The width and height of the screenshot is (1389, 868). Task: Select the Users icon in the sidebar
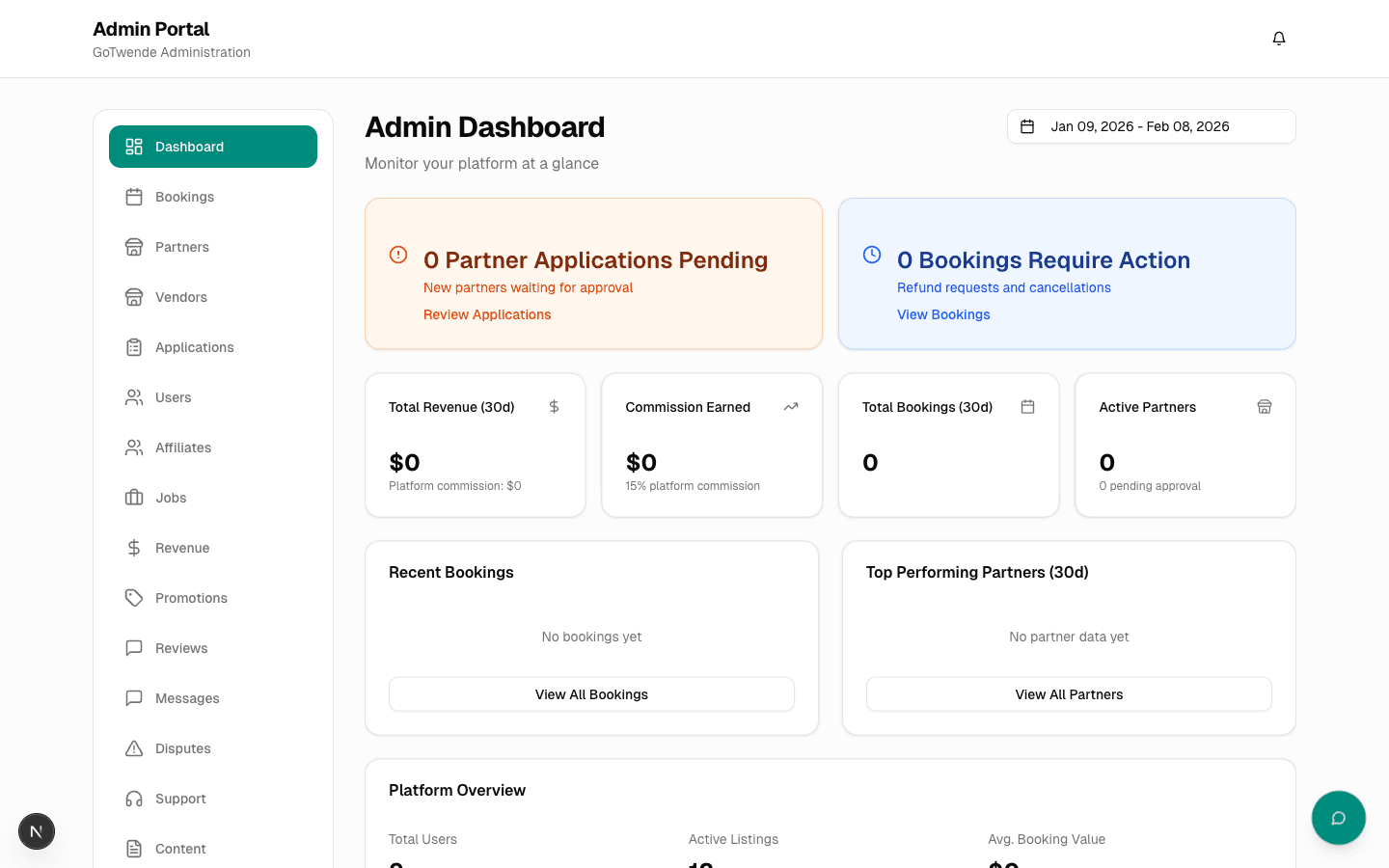tap(133, 397)
